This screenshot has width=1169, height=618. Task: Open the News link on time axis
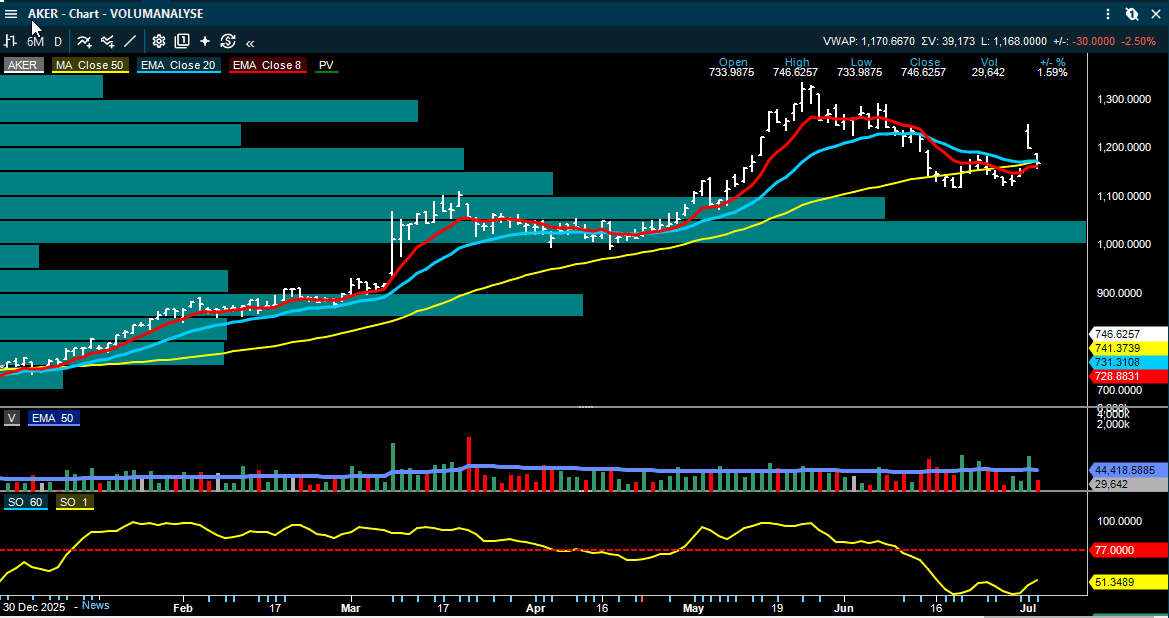95,605
